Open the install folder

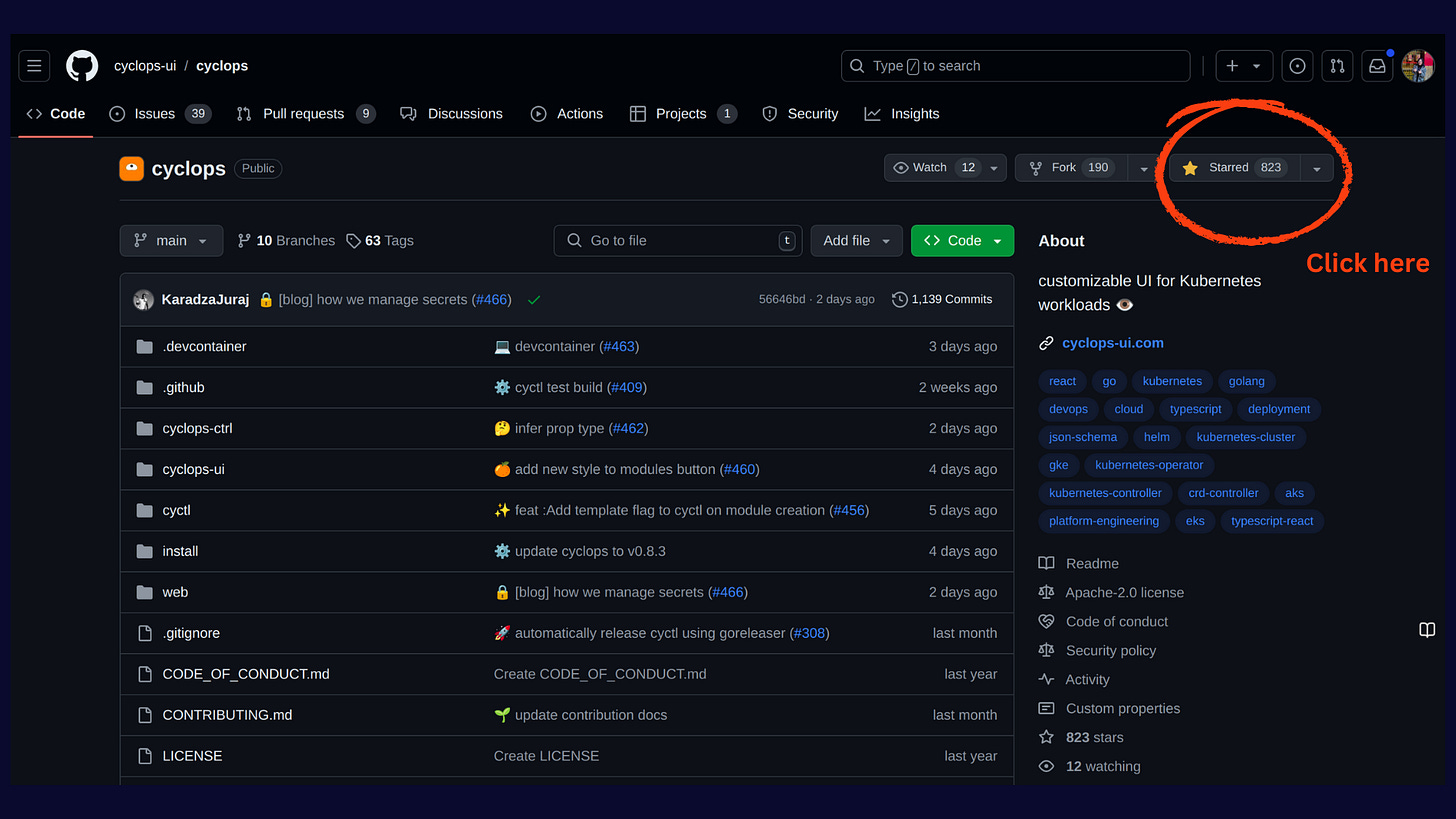coord(180,552)
